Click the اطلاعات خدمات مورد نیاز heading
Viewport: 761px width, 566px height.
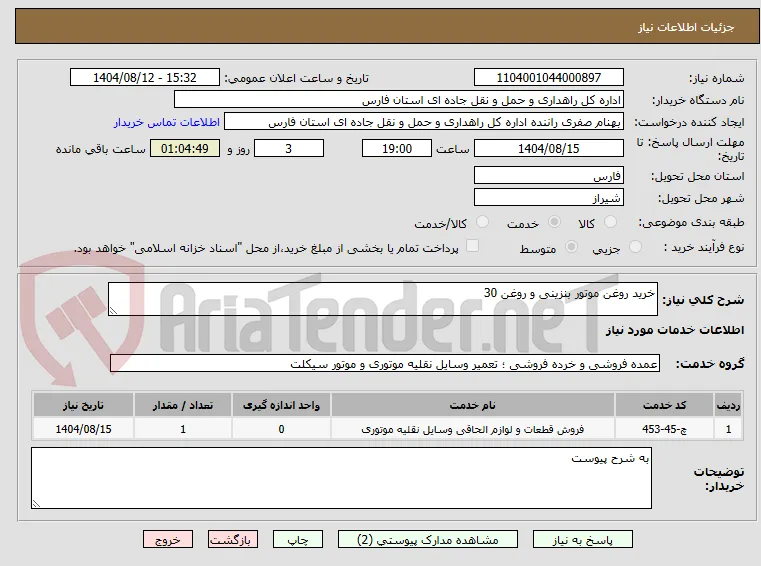675,330
